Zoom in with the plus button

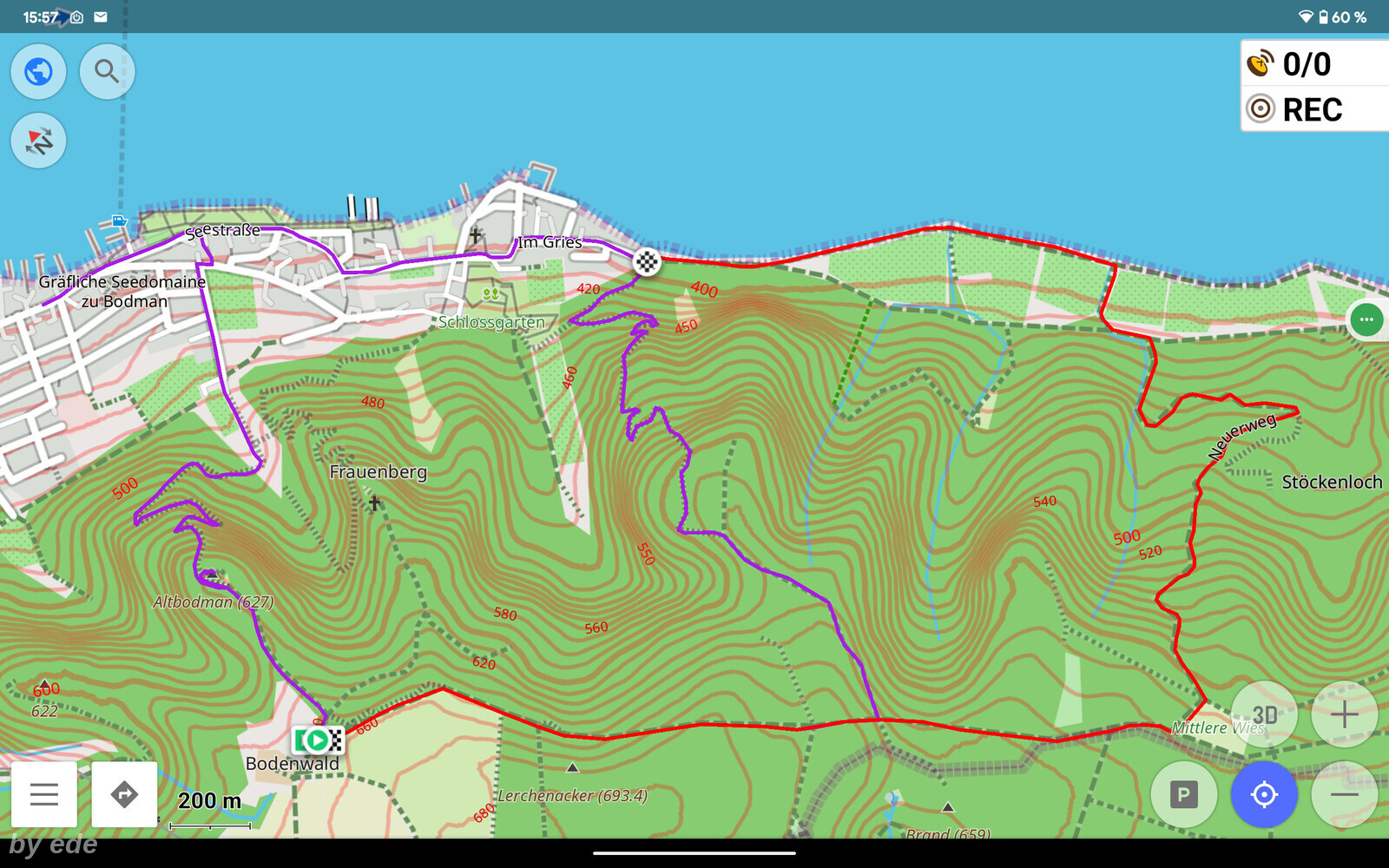click(x=1344, y=714)
